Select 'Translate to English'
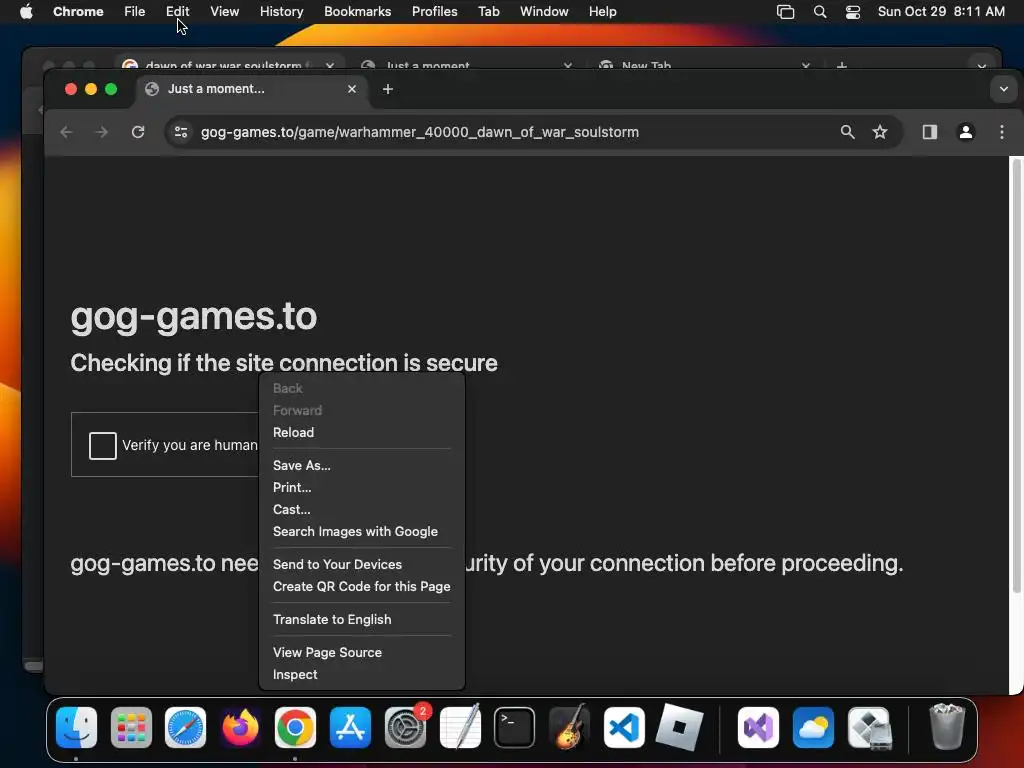Viewport: 1024px width, 768px height. pos(362,620)
